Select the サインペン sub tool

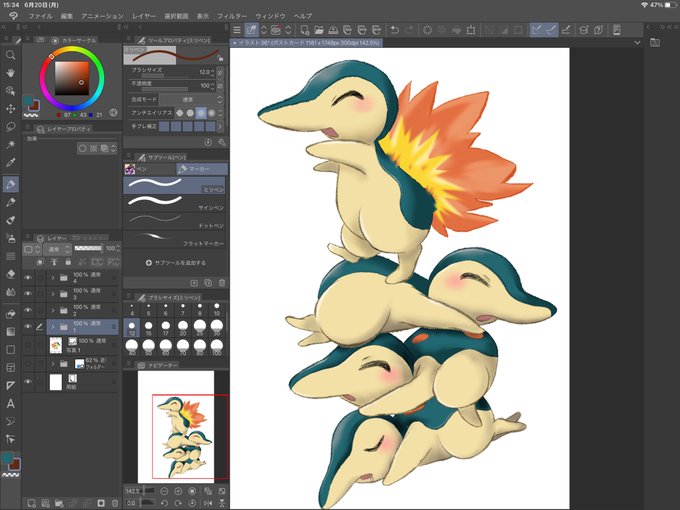175,203
